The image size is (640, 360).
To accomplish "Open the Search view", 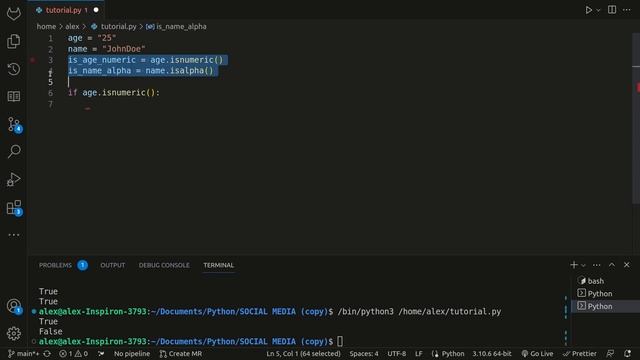I will [14, 151].
